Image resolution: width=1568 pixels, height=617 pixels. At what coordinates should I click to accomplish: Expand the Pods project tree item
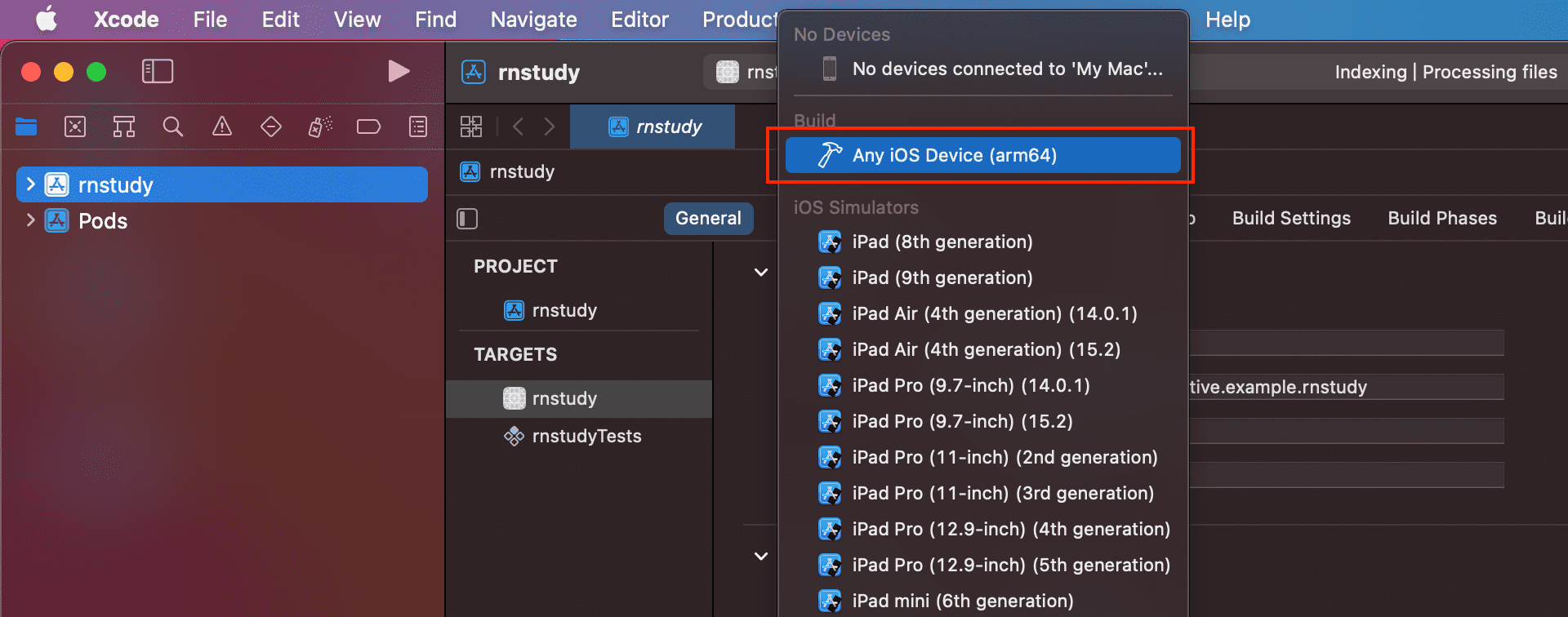click(x=30, y=220)
